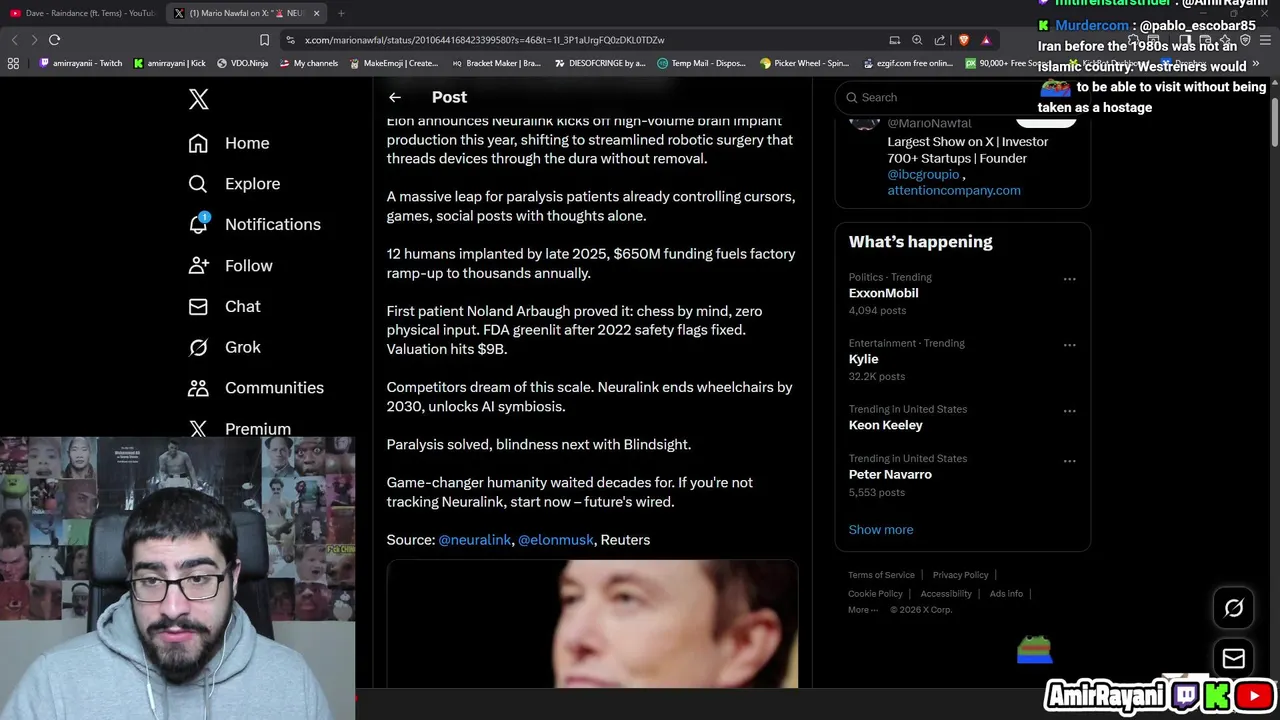1280x720 pixels.
Task: Open floating Grok button
Action: (1234, 607)
